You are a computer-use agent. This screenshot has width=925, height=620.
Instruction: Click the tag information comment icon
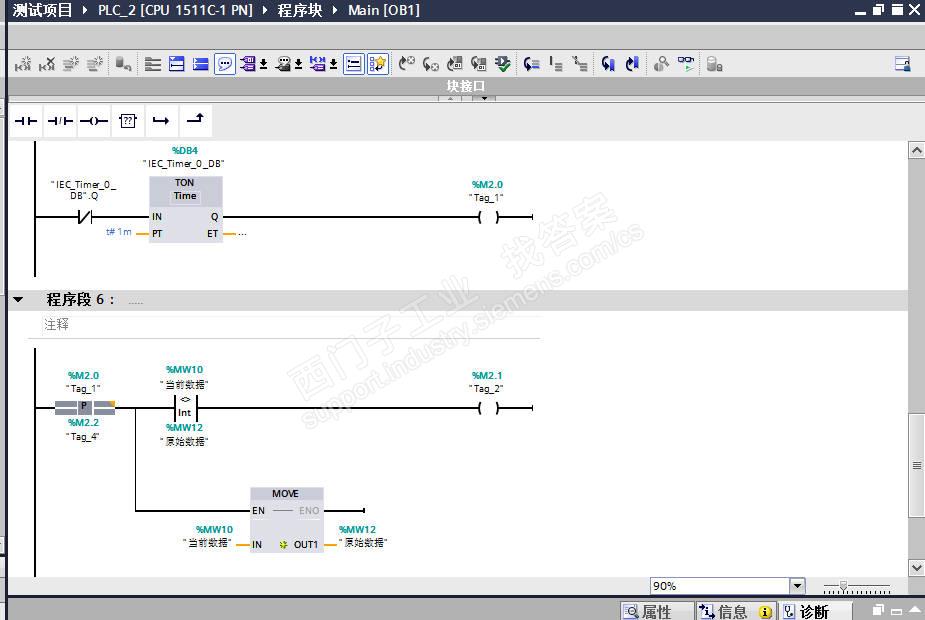click(284, 64)
